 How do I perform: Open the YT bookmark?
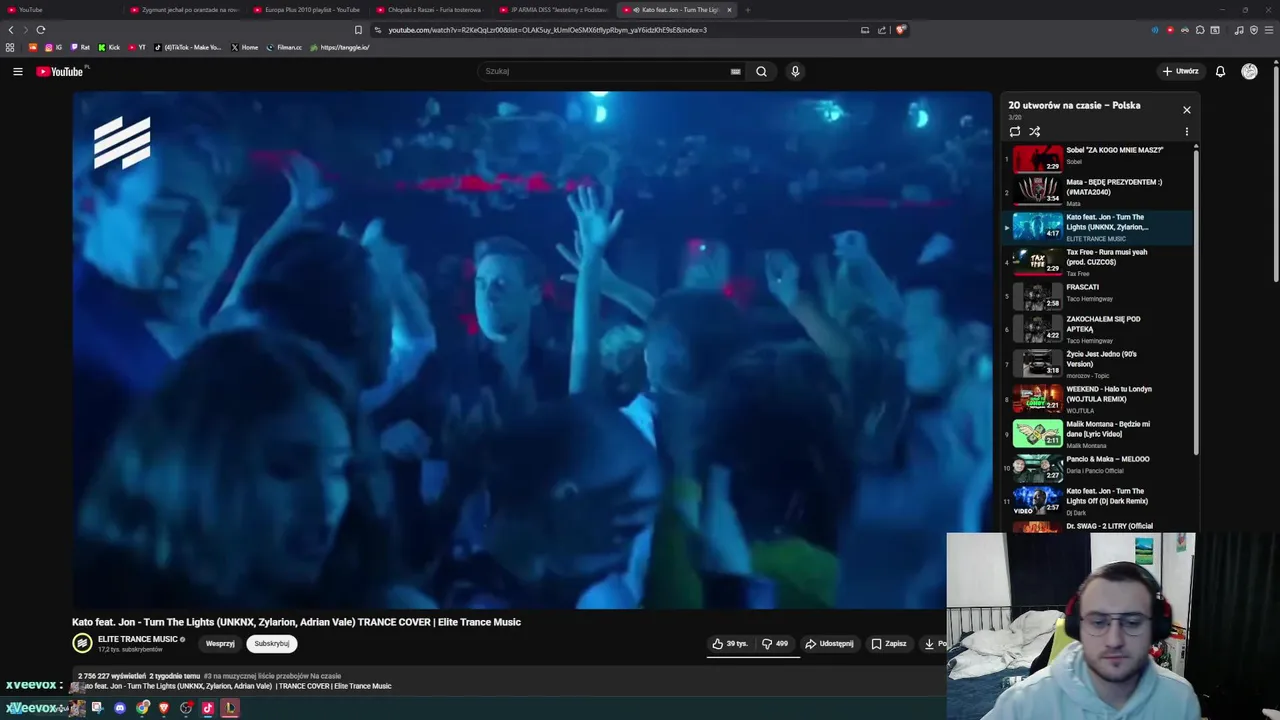point(137,47)
